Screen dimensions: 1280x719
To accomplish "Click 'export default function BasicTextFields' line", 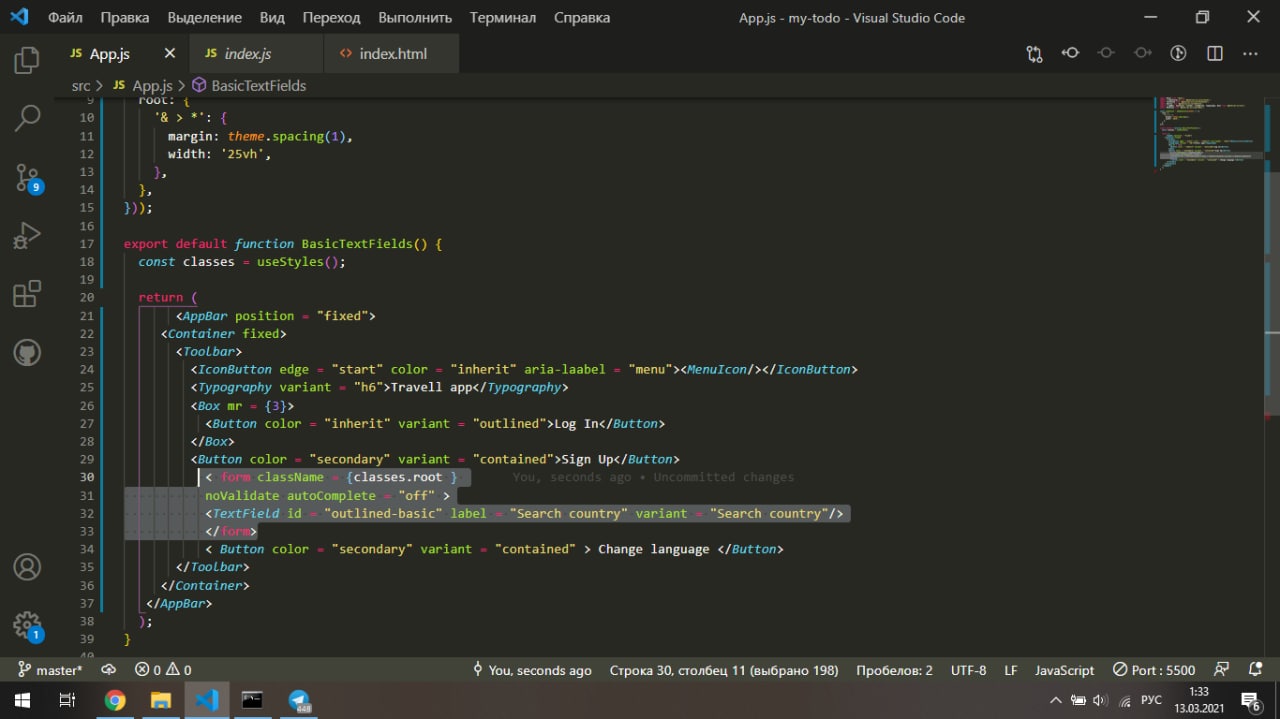I will coord(283,243).
